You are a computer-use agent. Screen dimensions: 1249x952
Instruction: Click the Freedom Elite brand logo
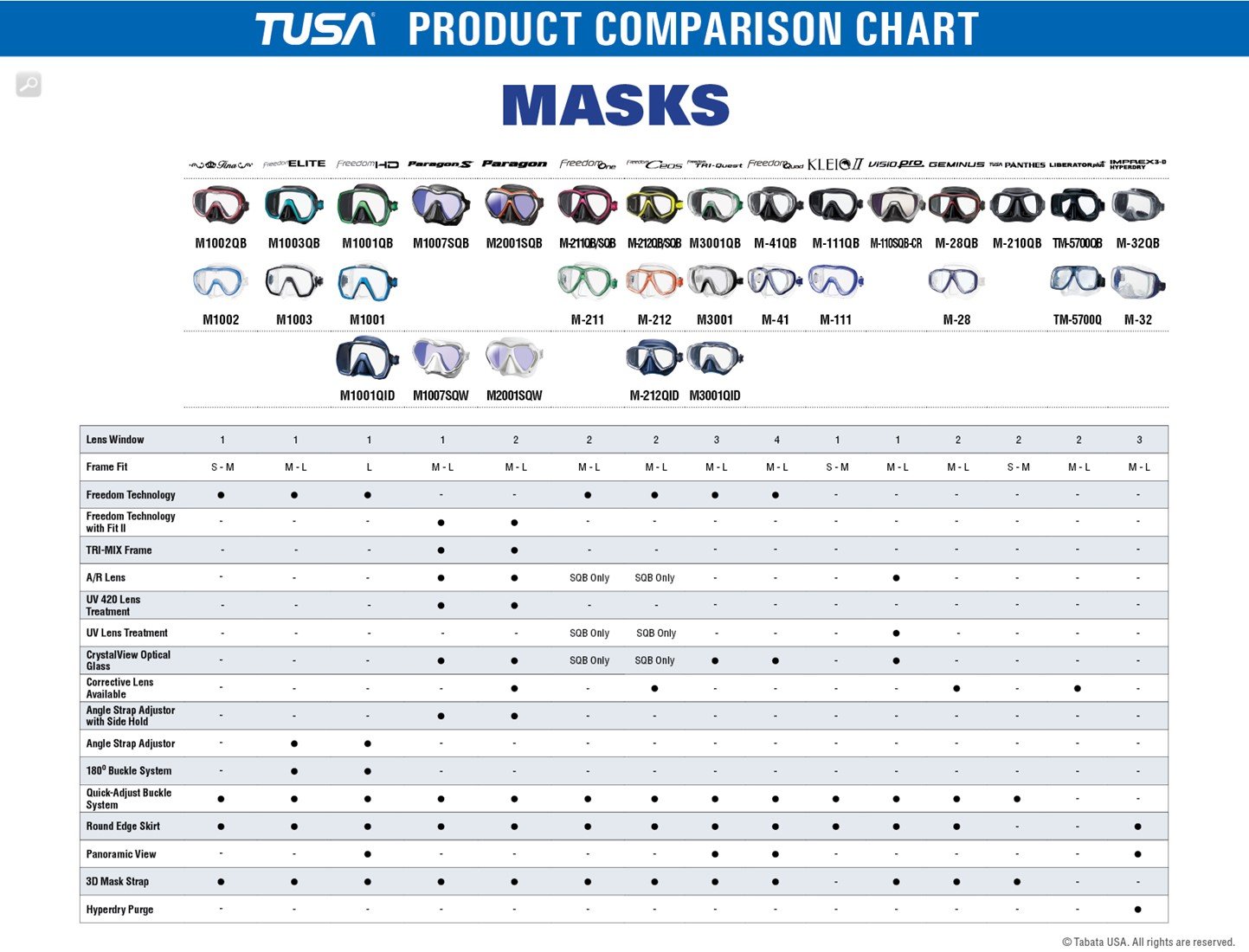point(294,164)
